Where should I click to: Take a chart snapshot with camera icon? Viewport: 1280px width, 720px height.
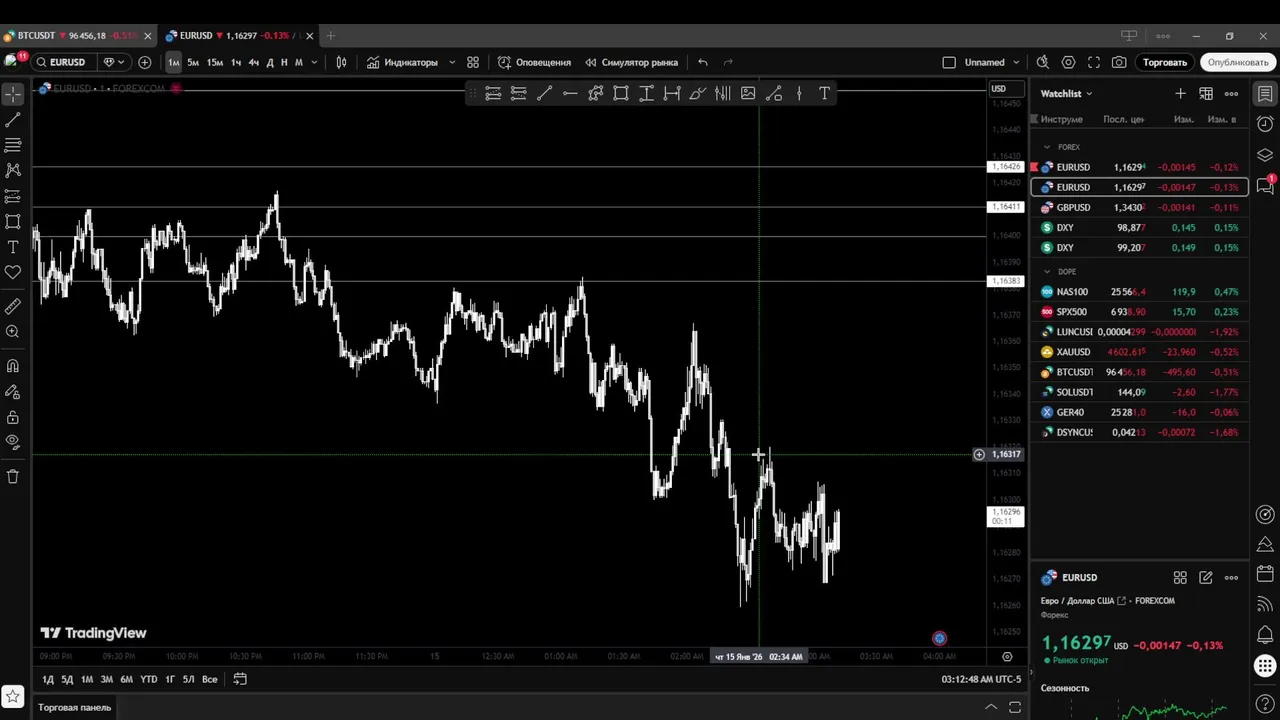[x=1119, y=62]
